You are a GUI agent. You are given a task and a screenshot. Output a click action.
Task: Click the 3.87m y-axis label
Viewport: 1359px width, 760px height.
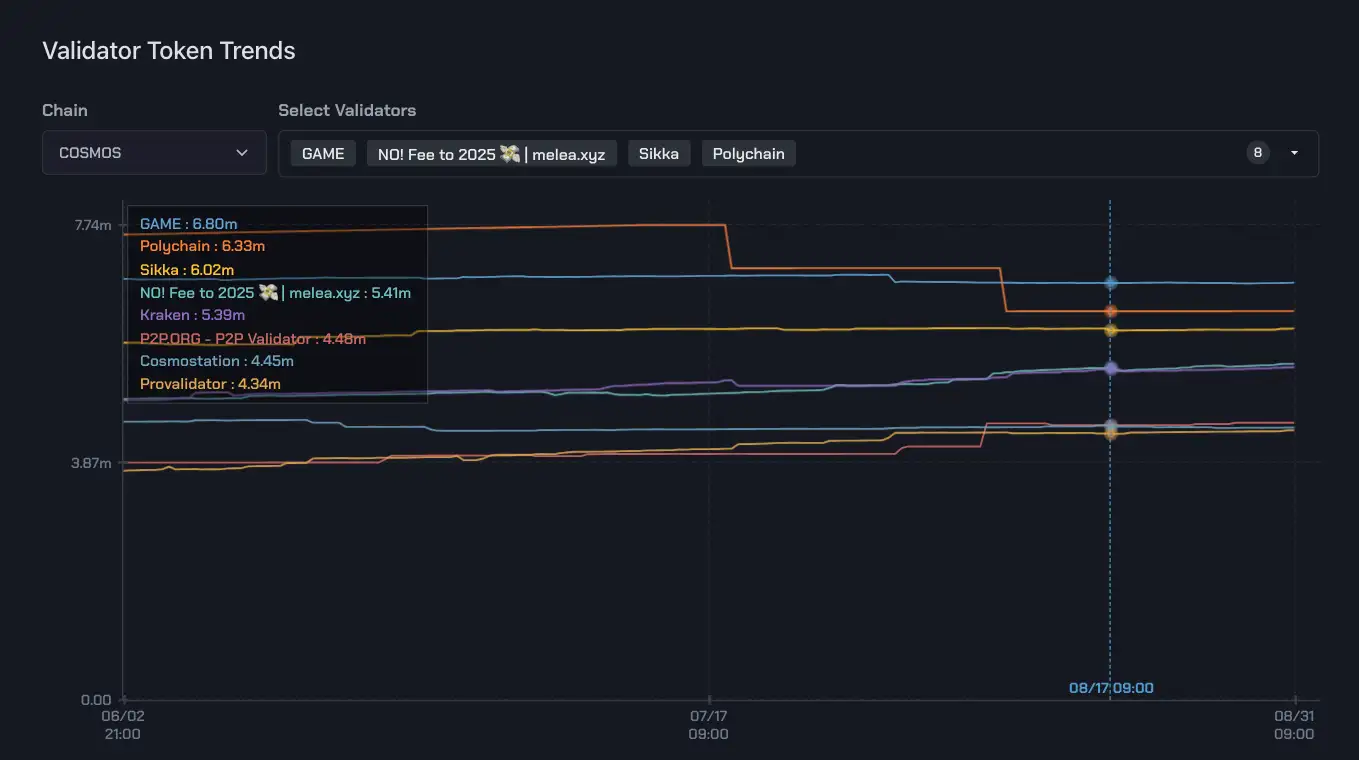(x=93, y=463)
